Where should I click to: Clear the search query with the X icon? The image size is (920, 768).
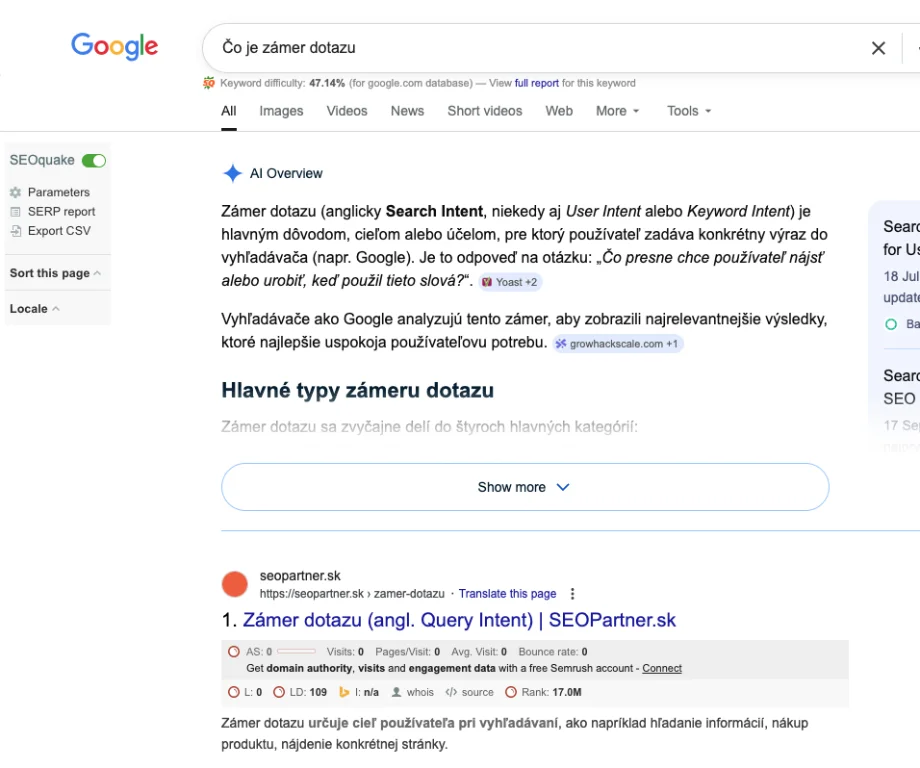pyautogui.click(x=878, y=48)
